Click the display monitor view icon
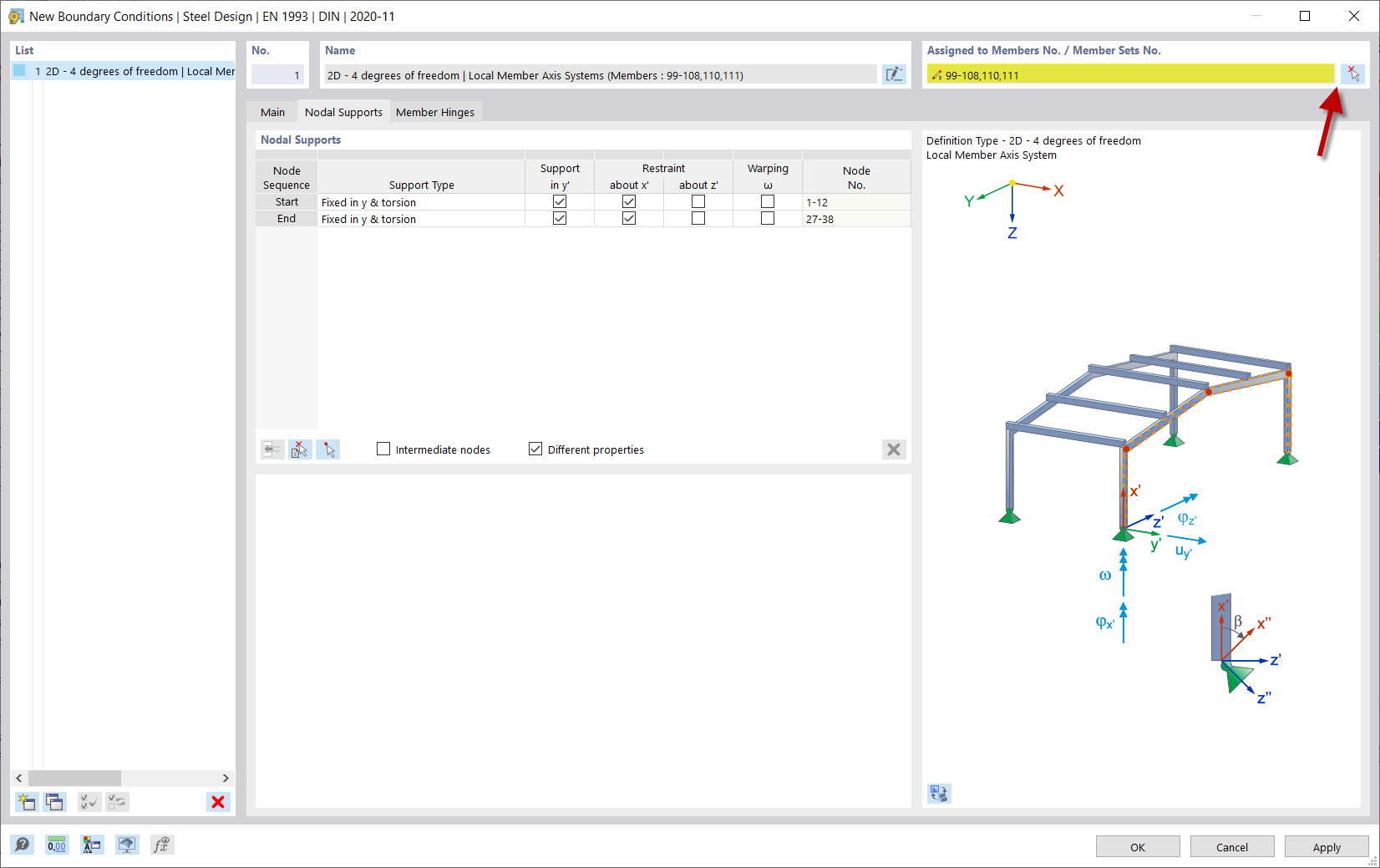The height and width of the screenshot is (868, 1380). tap(127, 845)
